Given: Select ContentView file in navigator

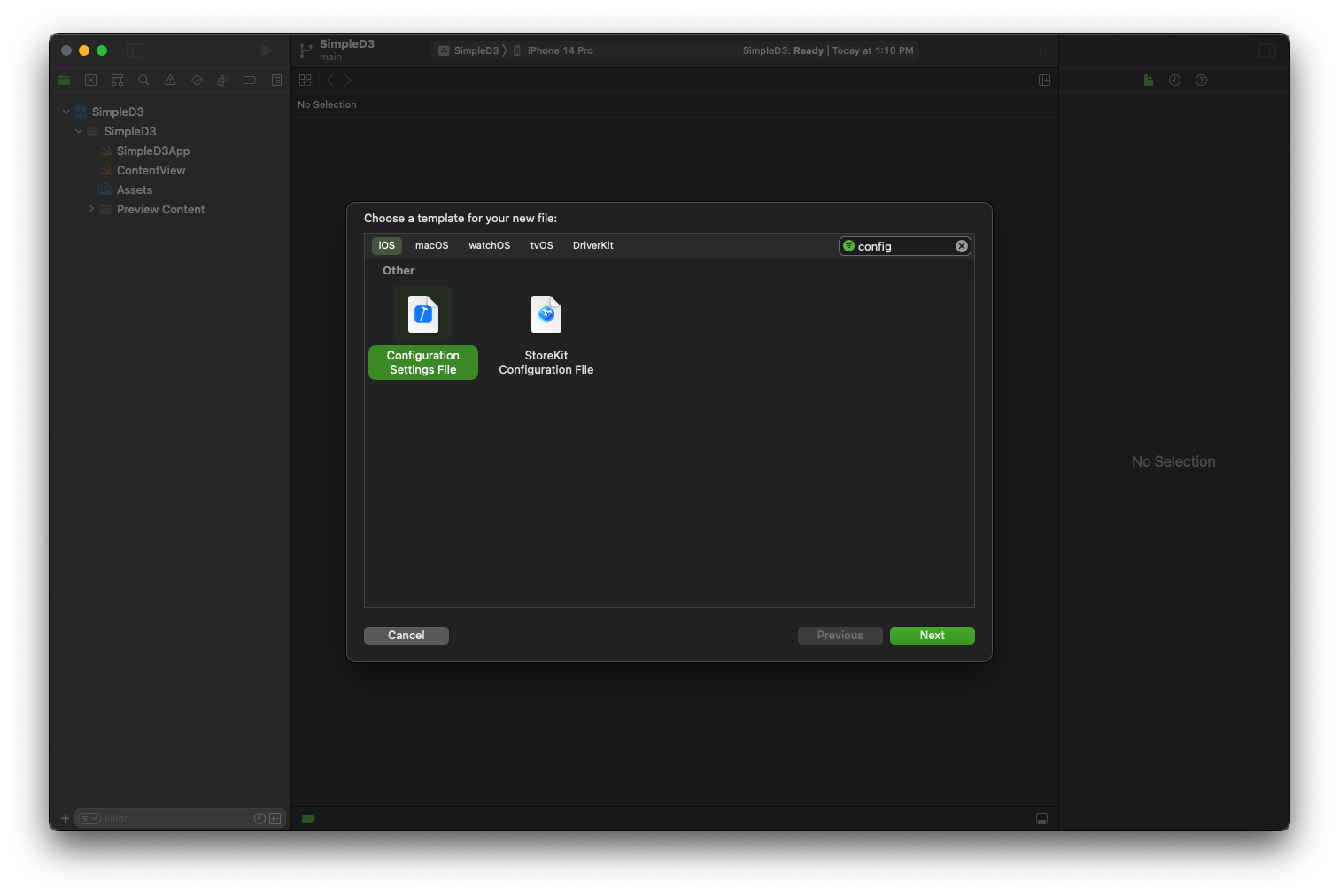Looking at the screenshot, I should pos(151,171).
